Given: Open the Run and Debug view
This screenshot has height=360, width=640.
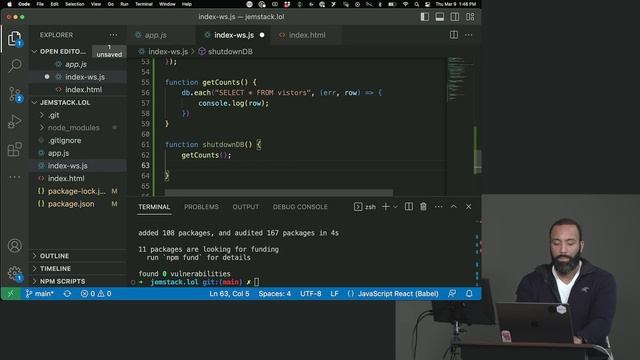Looking at the screenshot, I should tap(15, 122).
